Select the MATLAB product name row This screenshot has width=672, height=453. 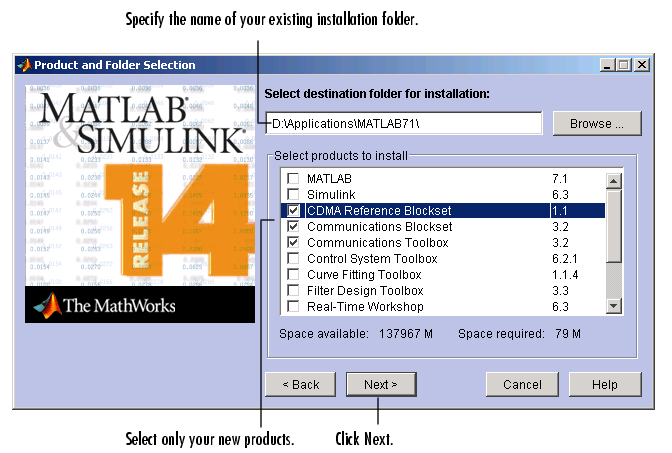point(329,178)
